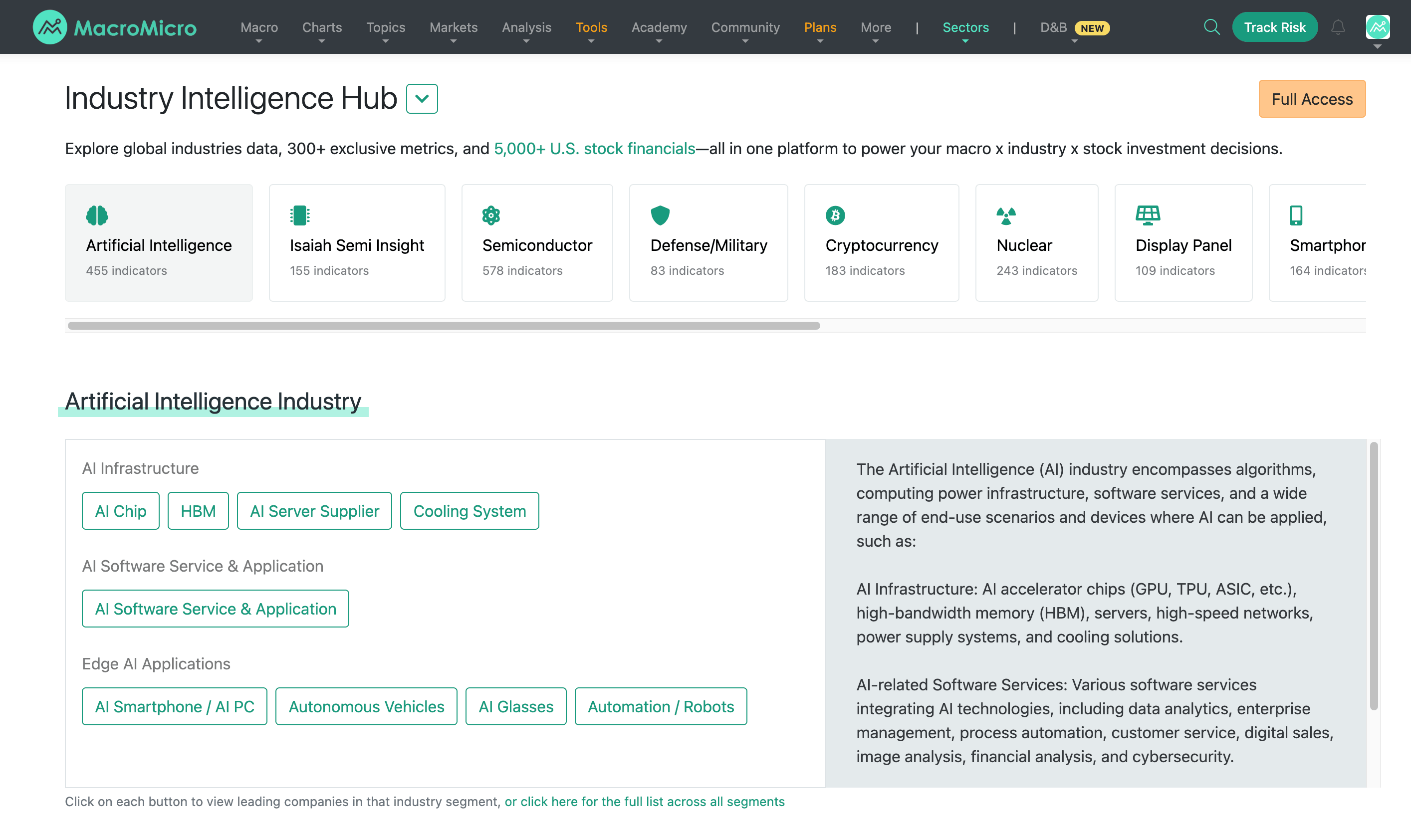This screenshot has width=1411, height=840.
Task: Open the Cryptocurrency 183 indicators card
Action: coord(882,243)
